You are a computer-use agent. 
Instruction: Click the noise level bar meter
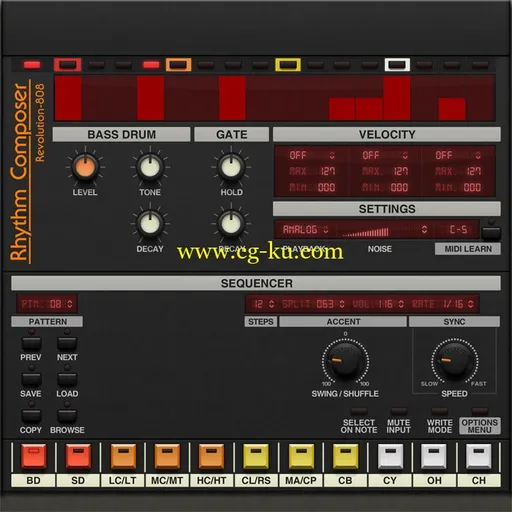[366, 232]
